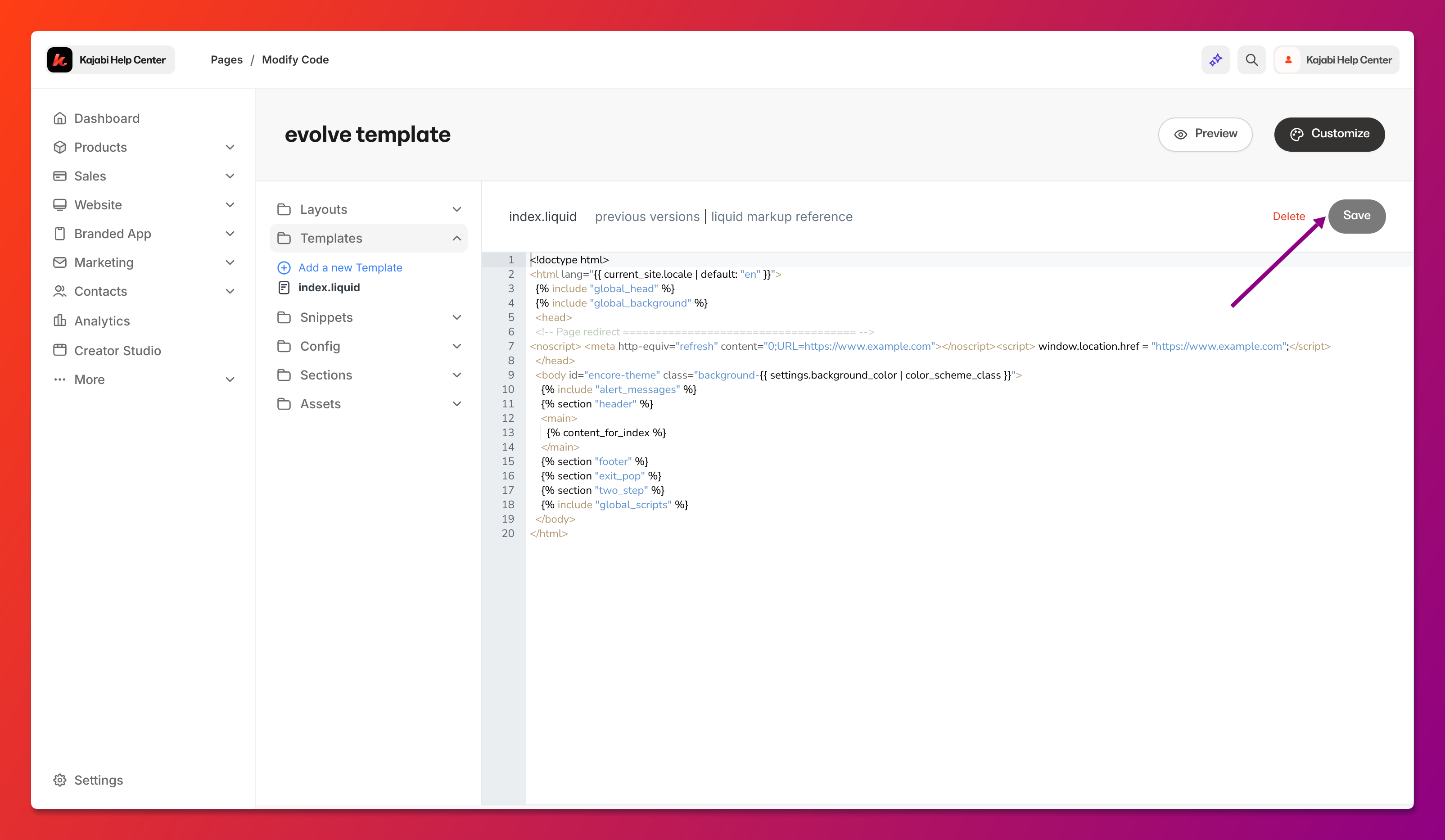Click the Sales card icon
This screenshot has height=840, width=1445.
point(59,176)
